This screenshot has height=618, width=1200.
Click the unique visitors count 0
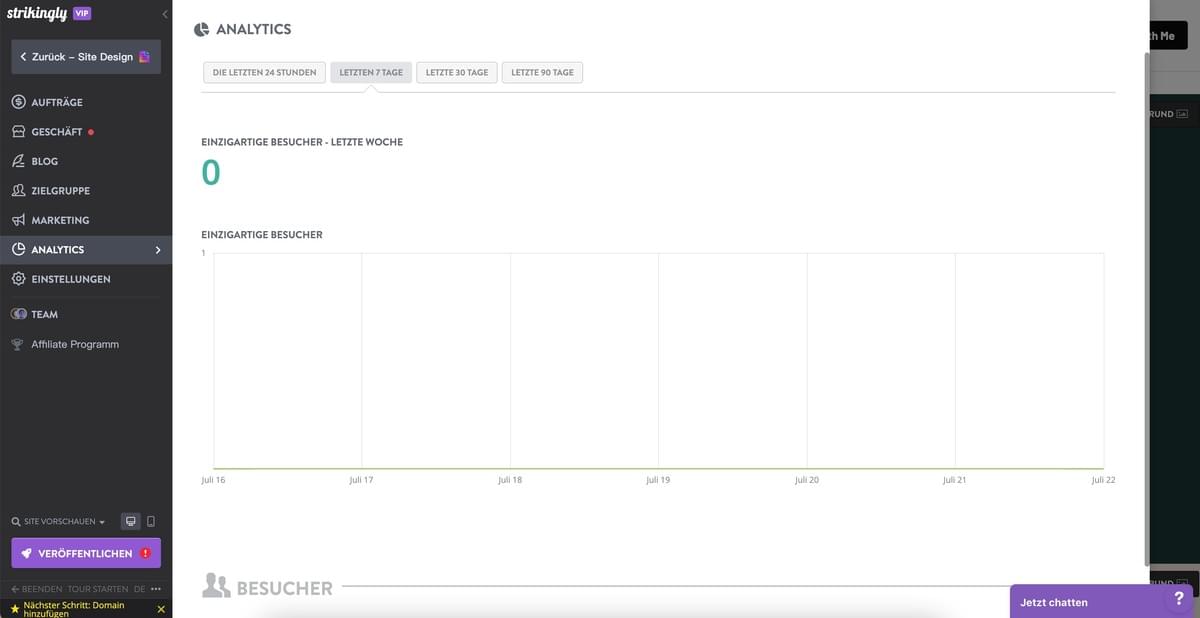(210, 172)
